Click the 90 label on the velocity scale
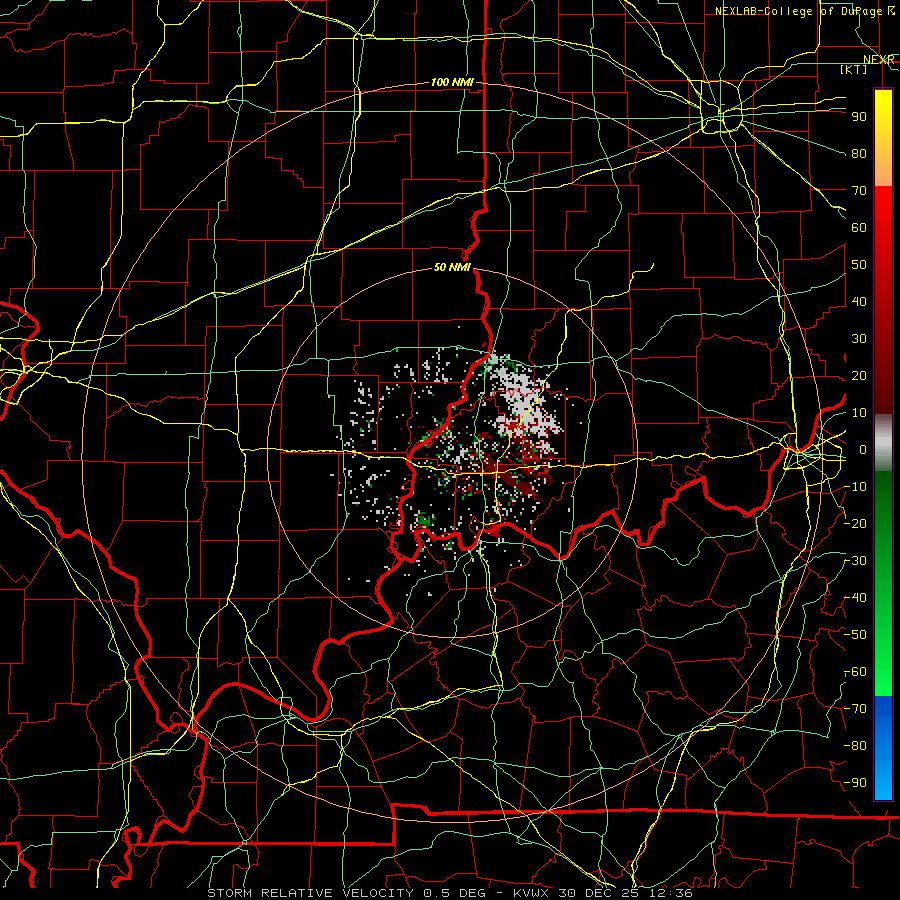 point(859,117)
